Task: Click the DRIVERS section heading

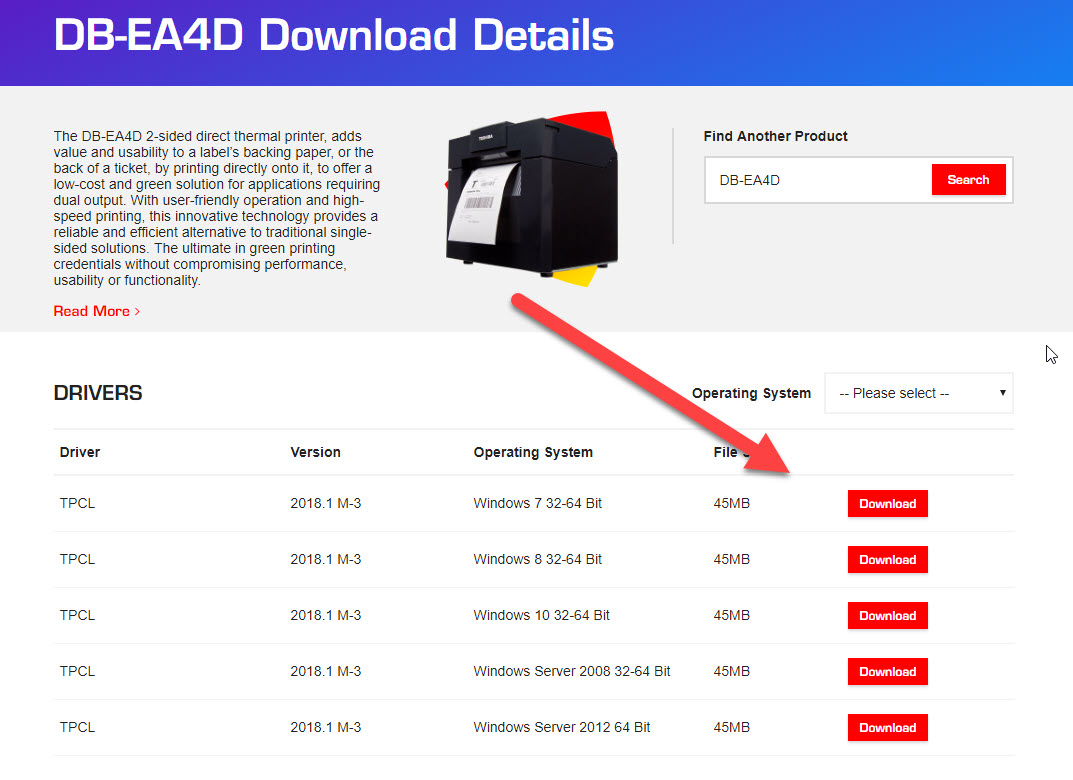Action: click(98, 393)
